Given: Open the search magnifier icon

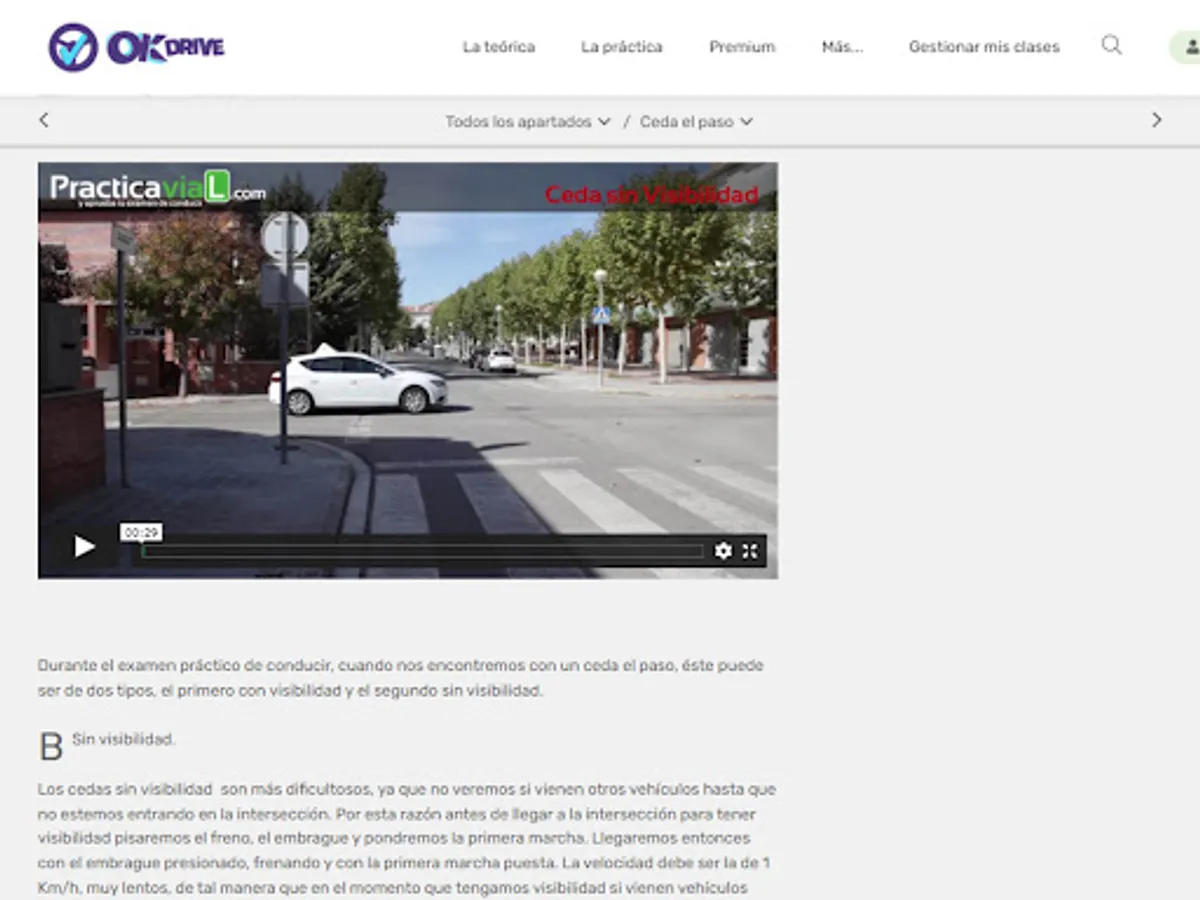Looking at the screenshot, I should point(1111,45).
